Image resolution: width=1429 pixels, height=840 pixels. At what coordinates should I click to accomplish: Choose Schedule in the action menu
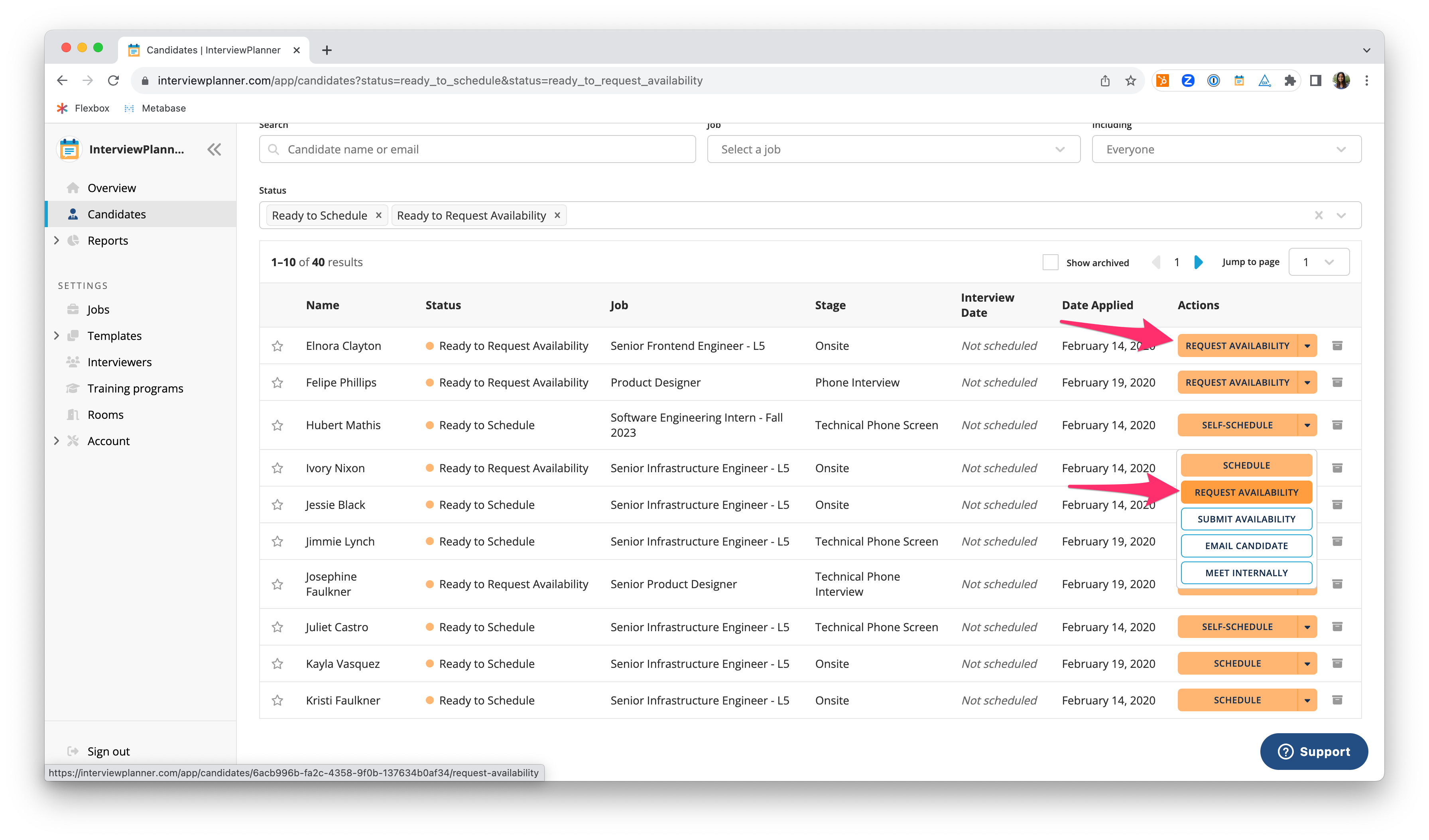coord(1246,465)
